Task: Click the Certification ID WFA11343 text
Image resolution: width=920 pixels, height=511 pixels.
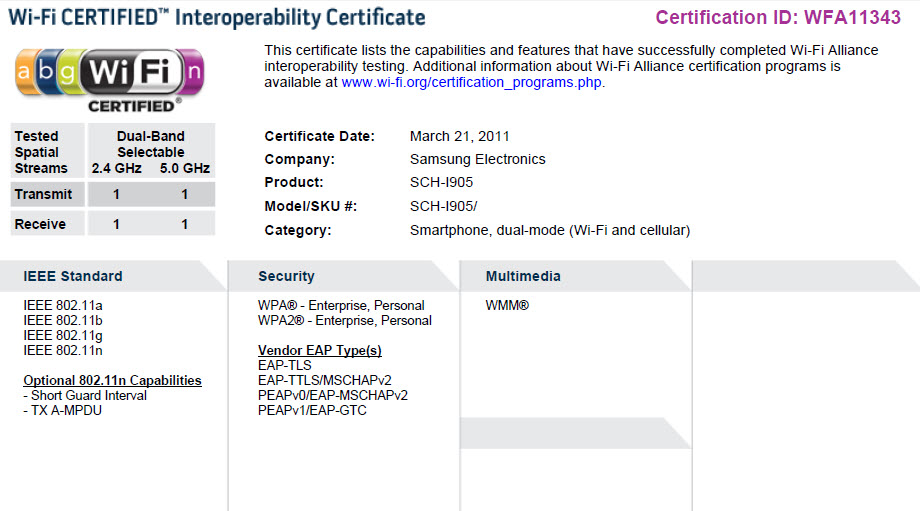Action: coord(778,17)
